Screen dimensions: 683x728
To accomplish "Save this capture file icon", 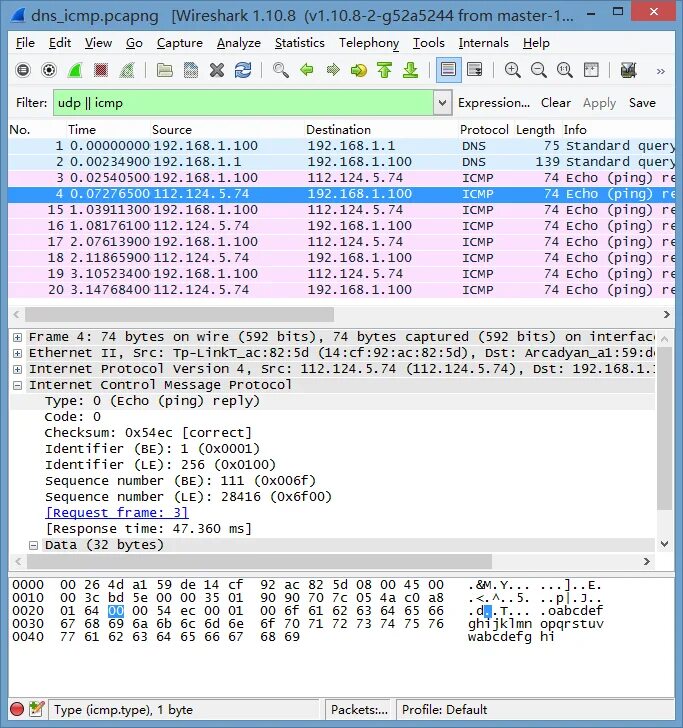I will [x=190, y=71].
